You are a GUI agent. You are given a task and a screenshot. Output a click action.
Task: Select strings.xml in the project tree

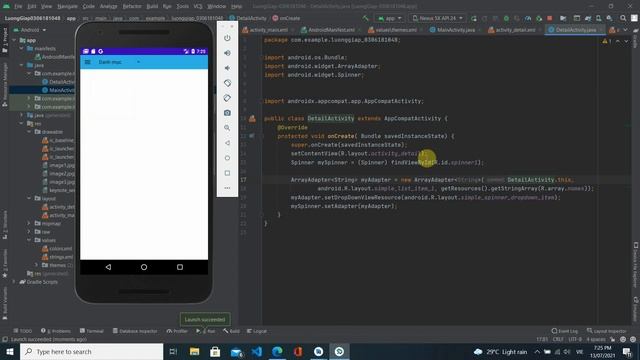click(x=58, y=257)
